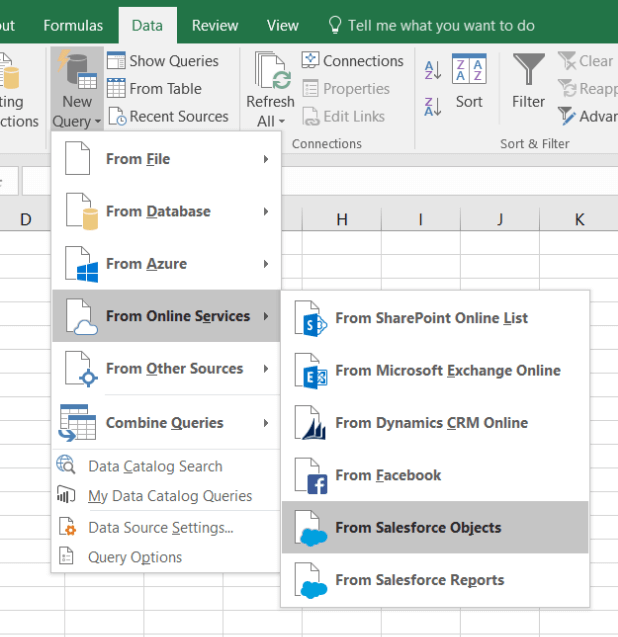Expand the From Other Sources submenu arrow
Image resolution: width=618 pixels, height=637 pixels.
click(x=266, y=369)
